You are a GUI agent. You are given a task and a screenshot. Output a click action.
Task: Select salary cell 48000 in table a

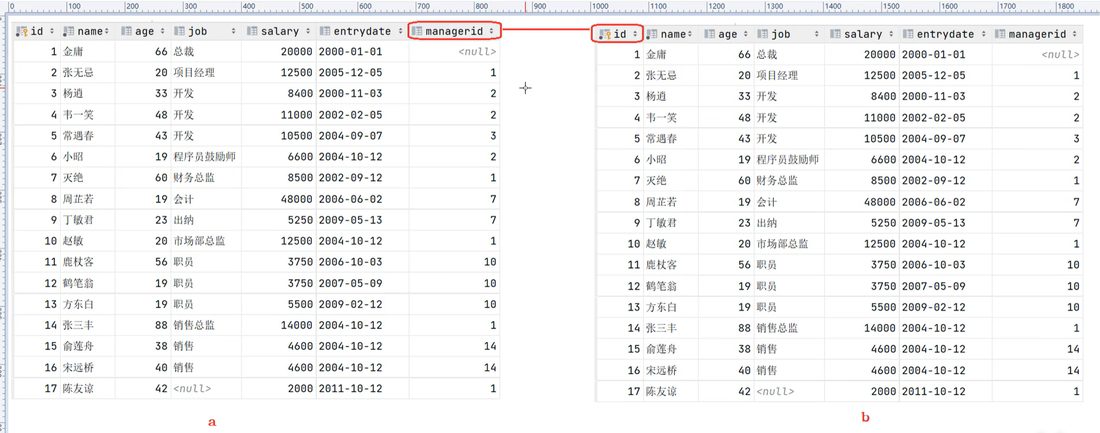pyautogui.click(x=279, y=199)
